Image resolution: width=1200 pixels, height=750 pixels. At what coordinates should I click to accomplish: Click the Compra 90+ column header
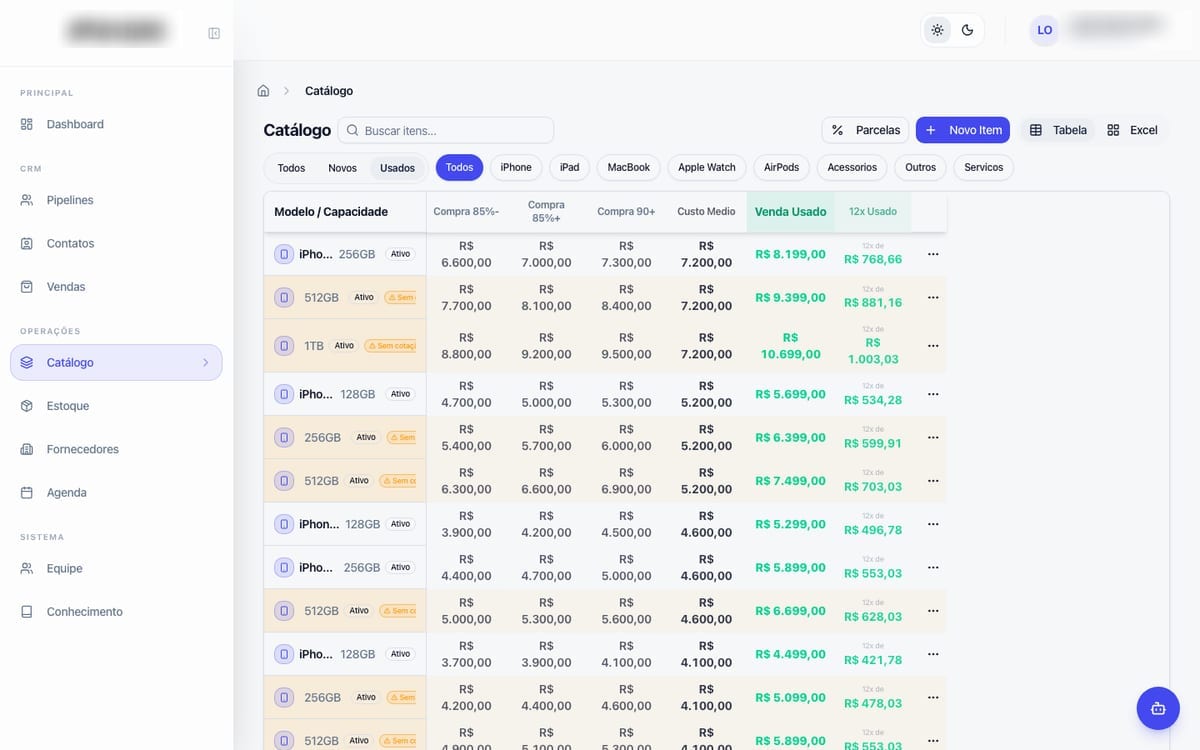pyautogui.click(x=626, y=212)
